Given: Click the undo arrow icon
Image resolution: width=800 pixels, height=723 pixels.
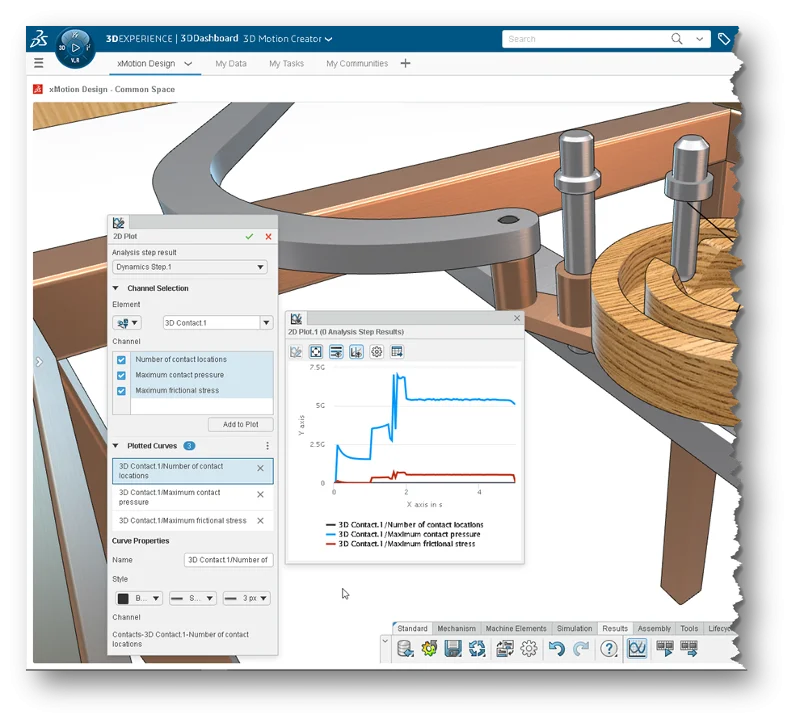Looking at the screenshot, I should point(557,649).
